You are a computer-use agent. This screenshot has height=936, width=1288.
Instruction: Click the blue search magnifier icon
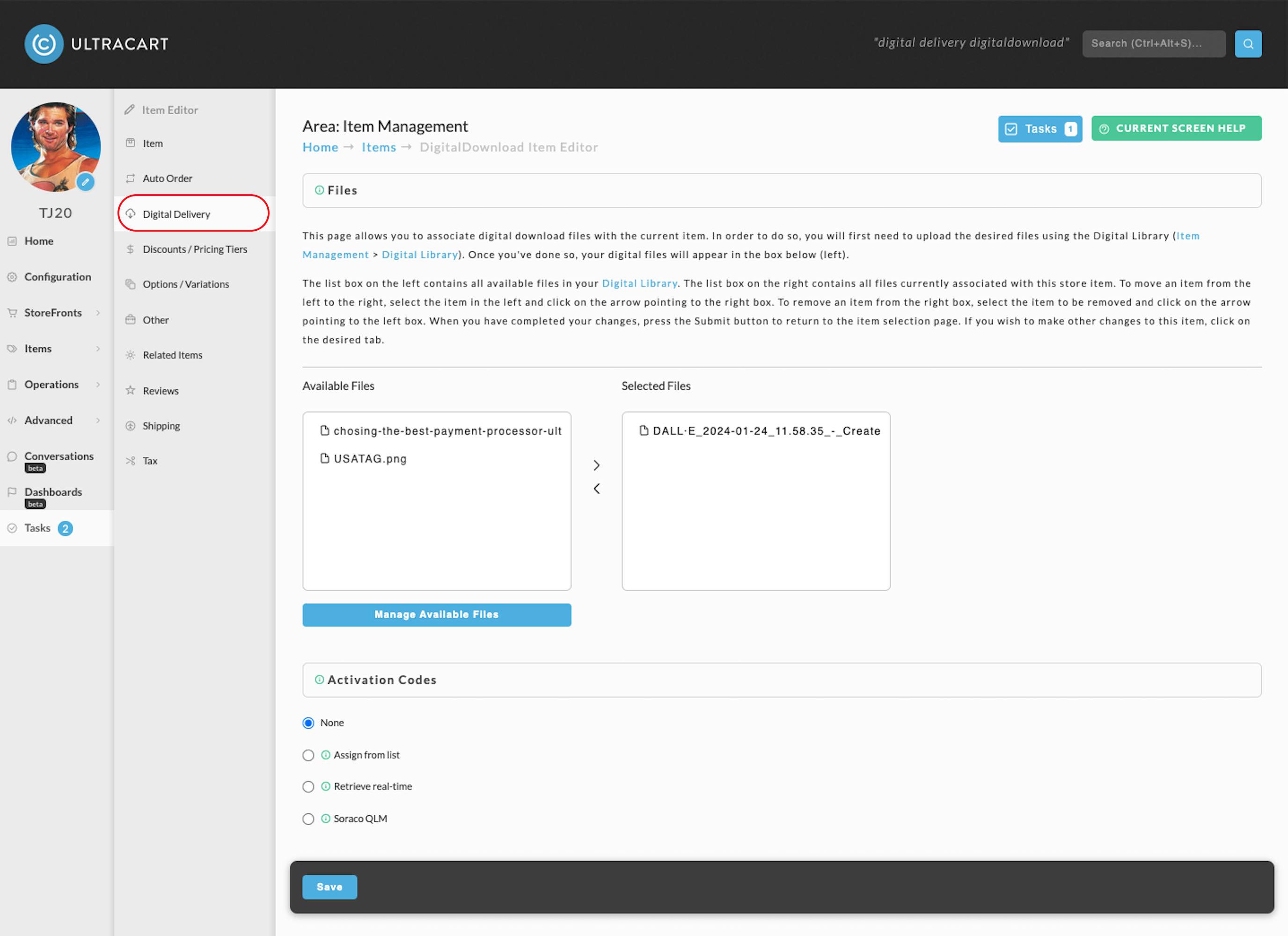1248,44
